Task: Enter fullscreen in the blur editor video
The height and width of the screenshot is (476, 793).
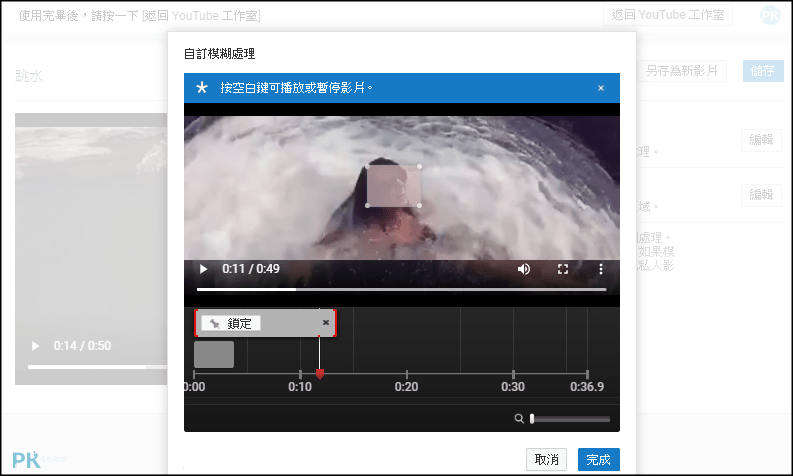Action: point(563,269)
